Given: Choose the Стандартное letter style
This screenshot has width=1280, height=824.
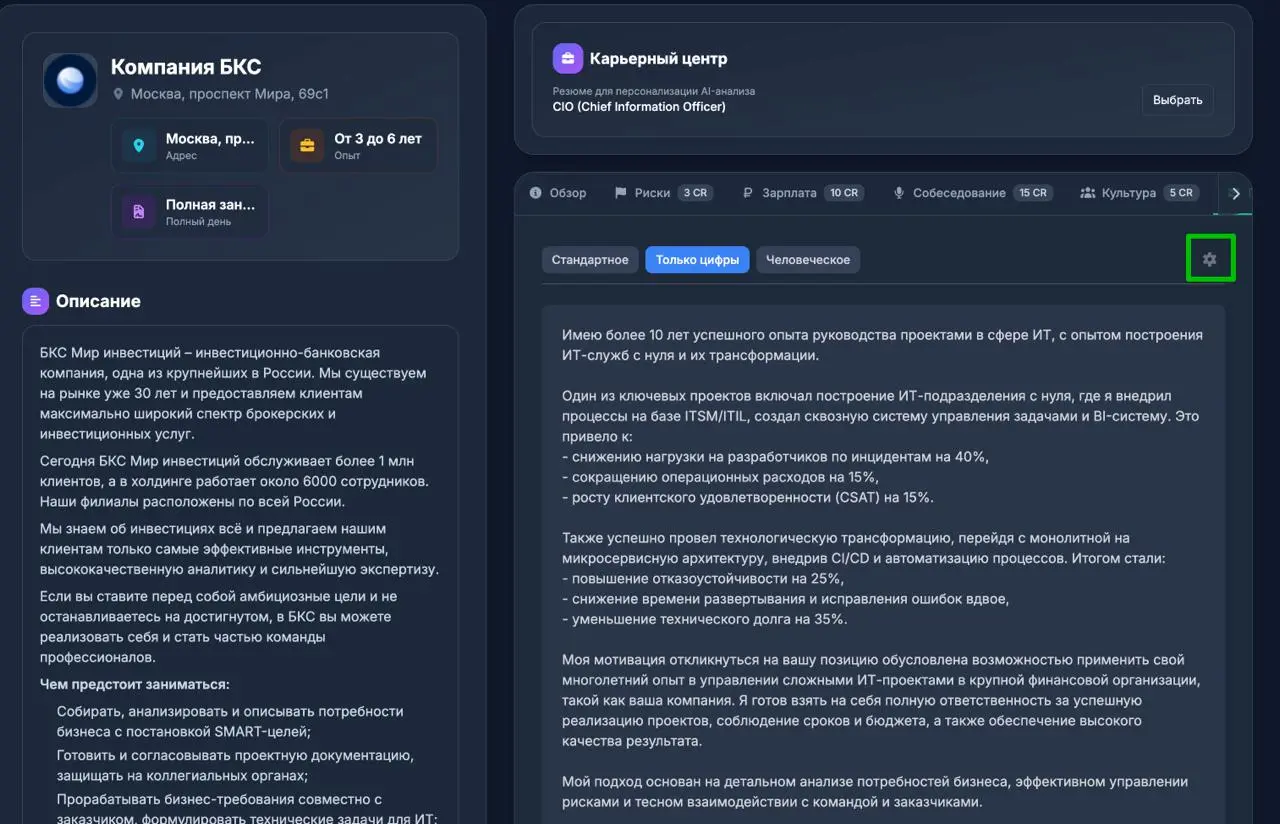Looking at the screenshot, I should (590, 260).
